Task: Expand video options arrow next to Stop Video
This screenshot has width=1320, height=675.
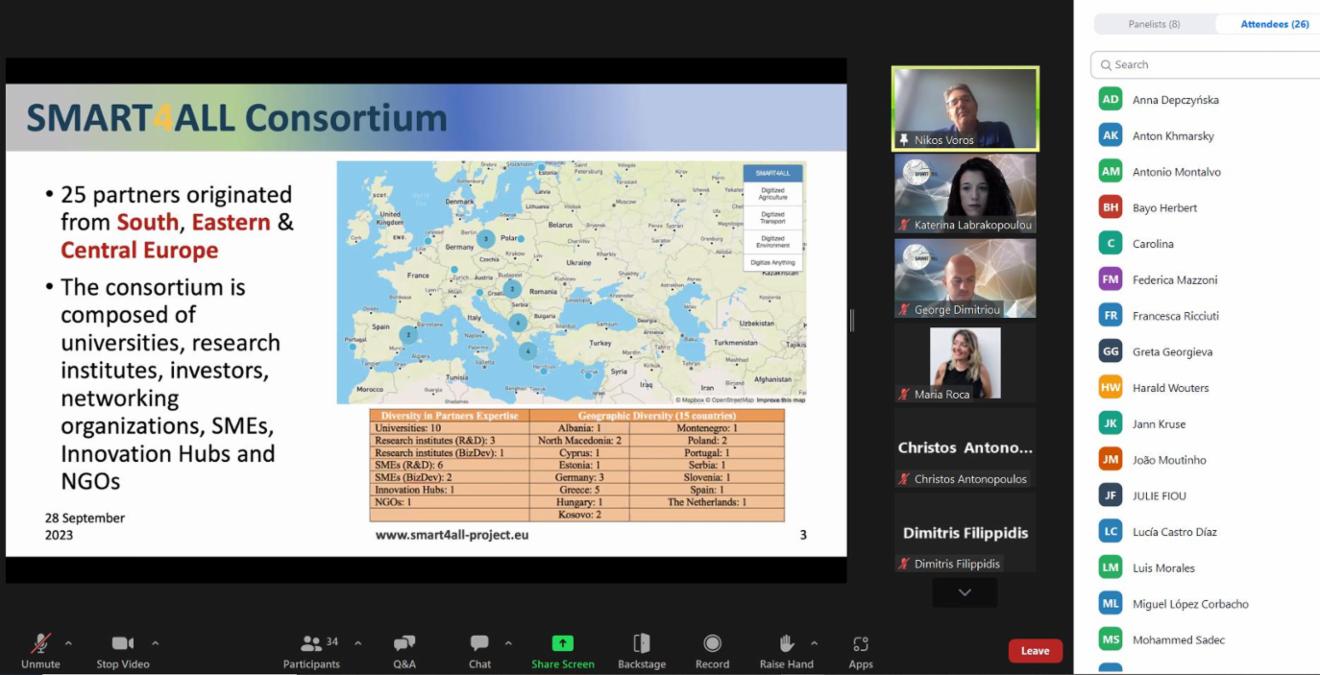Action: click(x=155, y=643)
